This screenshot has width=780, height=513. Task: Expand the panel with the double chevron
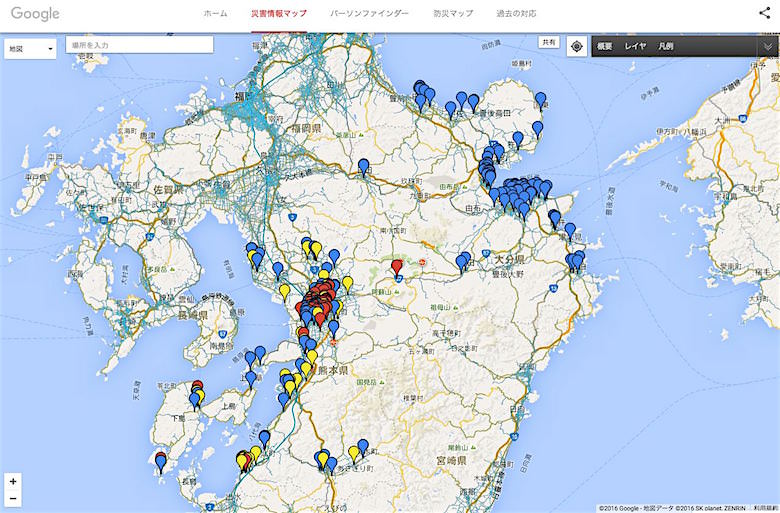(x=767, y=46)
